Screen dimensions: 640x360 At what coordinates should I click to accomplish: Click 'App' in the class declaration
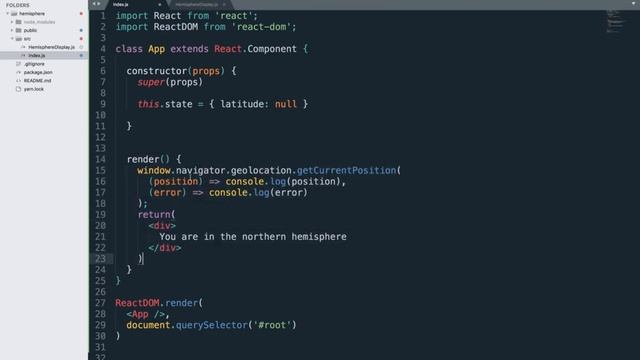156,49
